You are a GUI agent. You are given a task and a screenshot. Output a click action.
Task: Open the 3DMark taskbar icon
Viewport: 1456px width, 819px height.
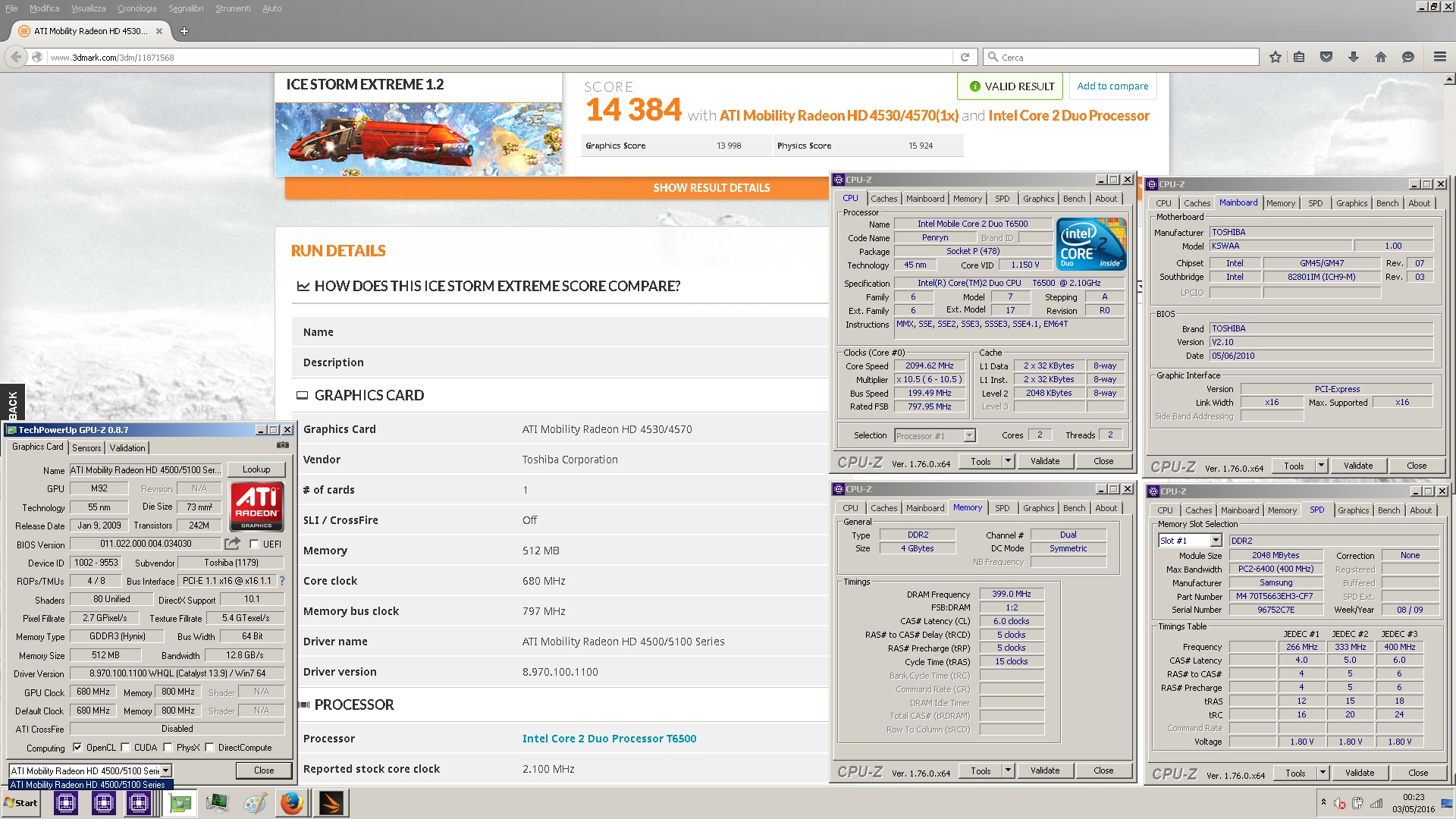click(x=331, y=803)
